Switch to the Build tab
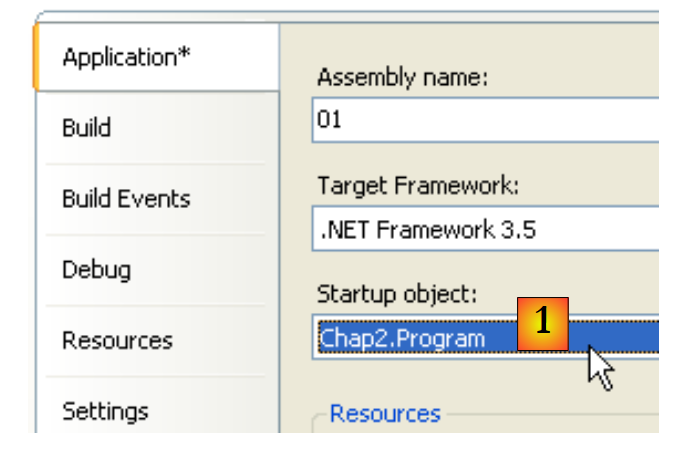699x472 pixels. click(x=87, y=128)
